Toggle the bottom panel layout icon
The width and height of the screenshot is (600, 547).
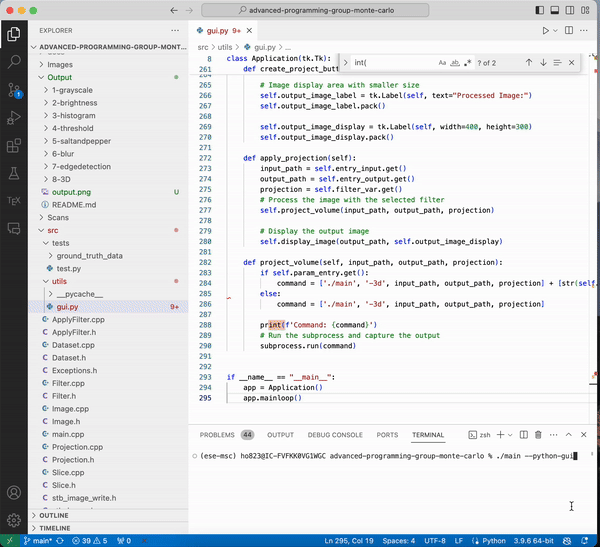[x=554, y=10]
